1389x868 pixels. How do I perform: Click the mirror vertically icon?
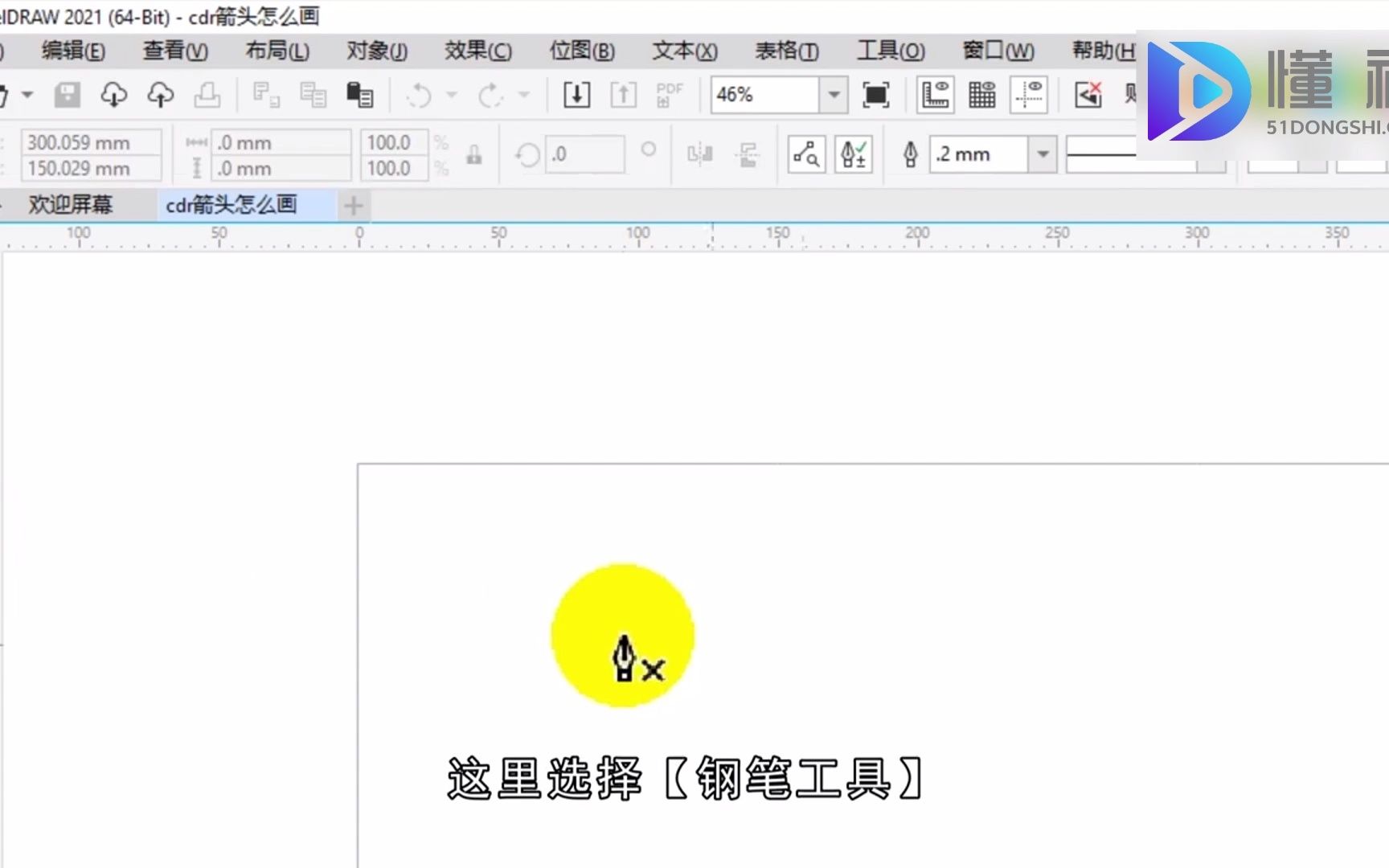click(x=748, y=154)
